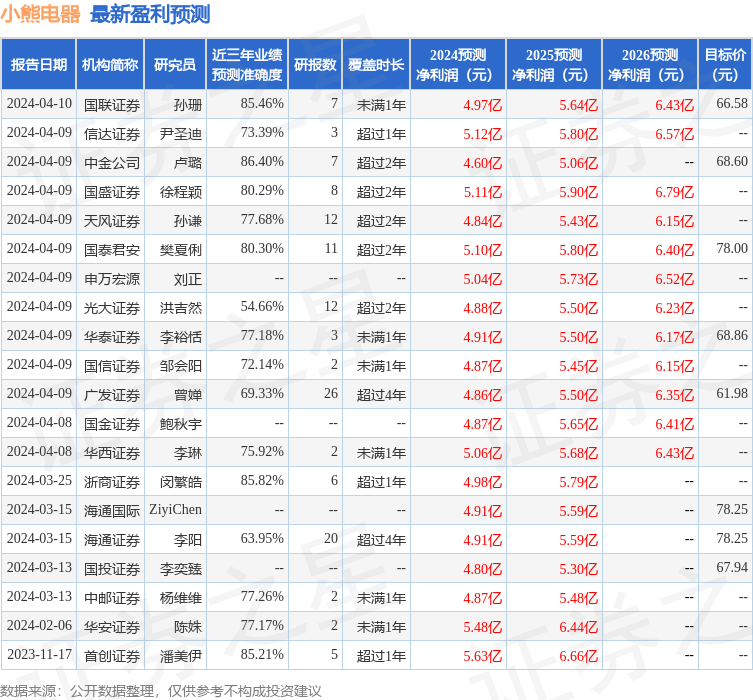Click institution name 华西证券
Image resolution: width=753 pixels, height=700 pixels.
click(111, 453)
